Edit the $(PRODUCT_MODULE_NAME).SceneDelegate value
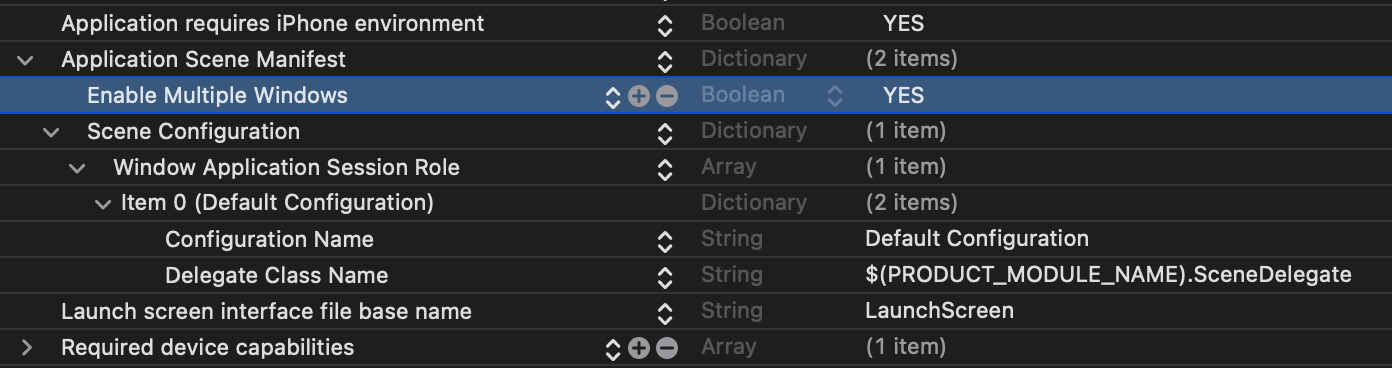1392x368 pixels. point(1108,275)
